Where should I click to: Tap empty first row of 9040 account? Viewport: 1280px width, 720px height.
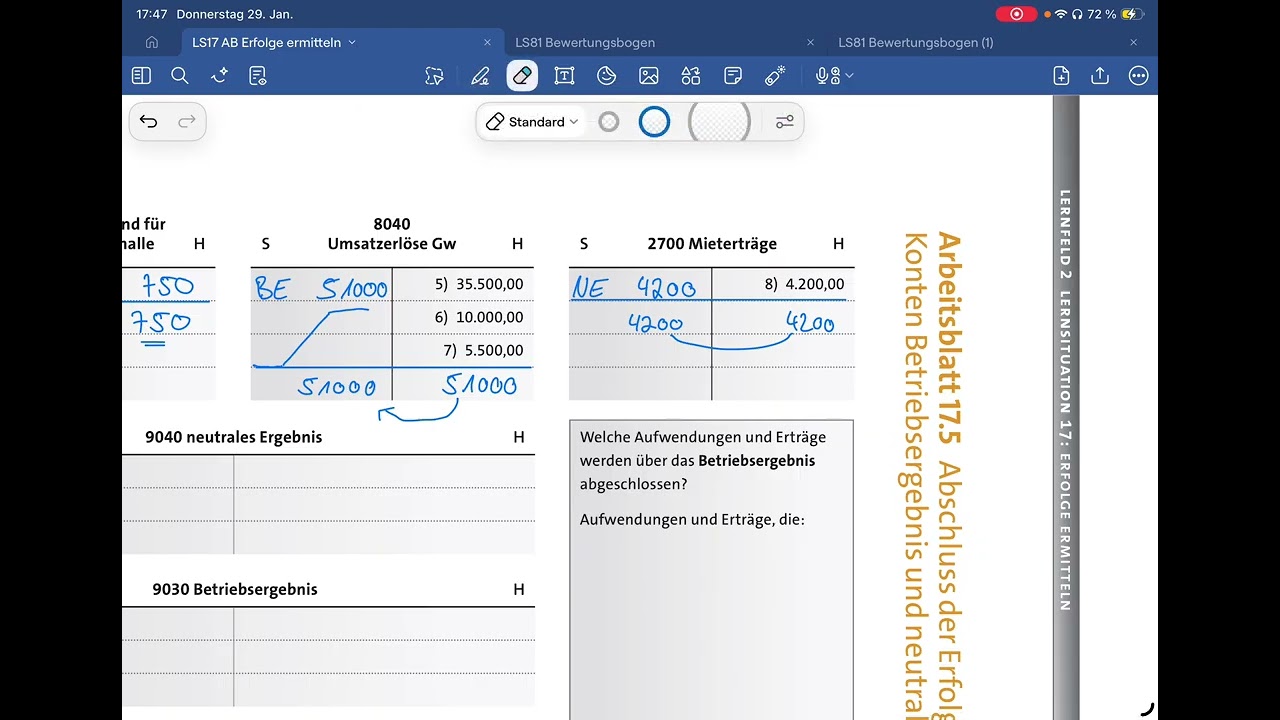pos(328,472)
